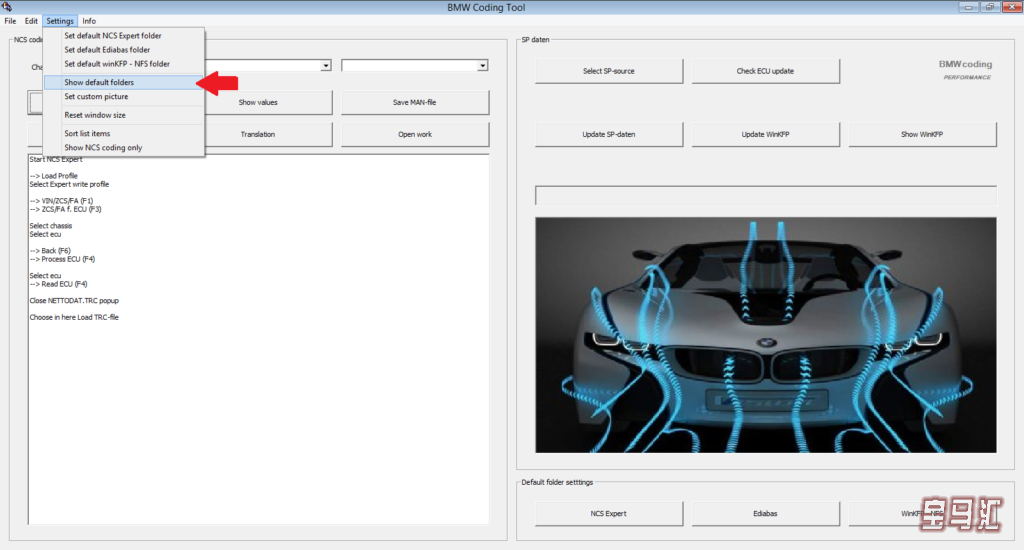Click the Save MAN-file button
This screenshot has width=1024, height=550.
pyautogui.click(x=415, y=103)
